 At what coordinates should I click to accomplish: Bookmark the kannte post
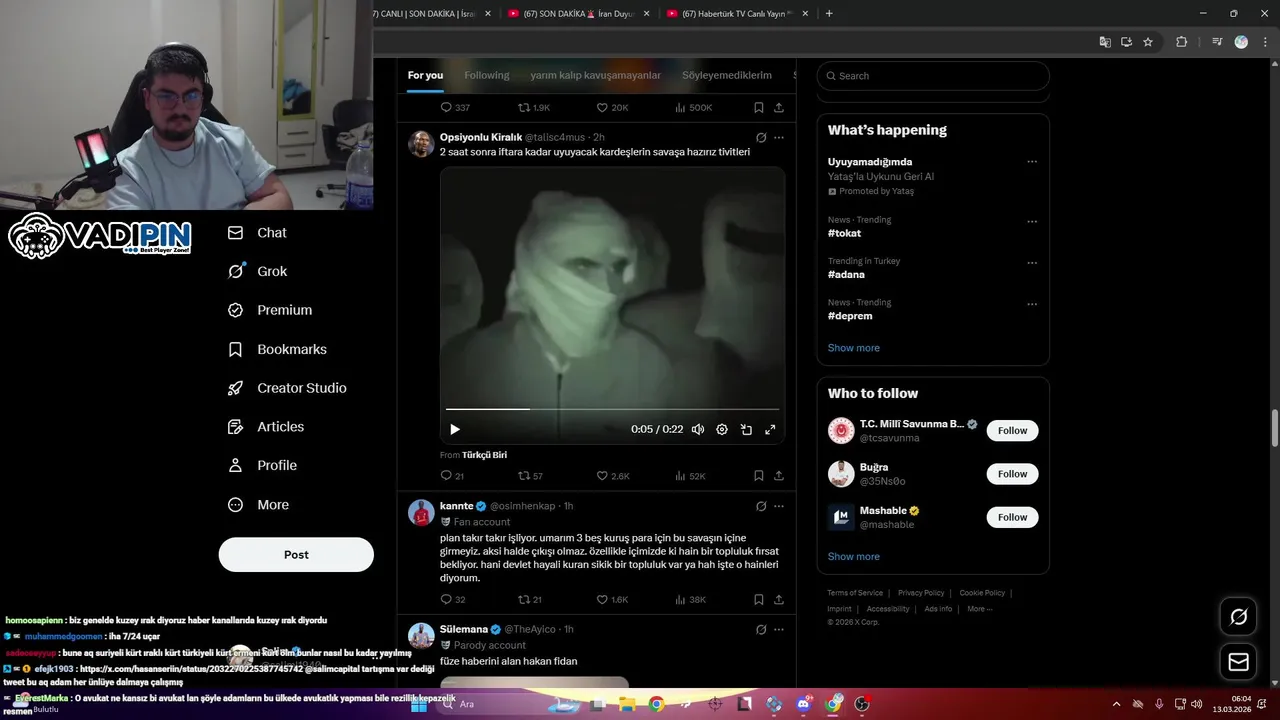click(x=759, y=600)
